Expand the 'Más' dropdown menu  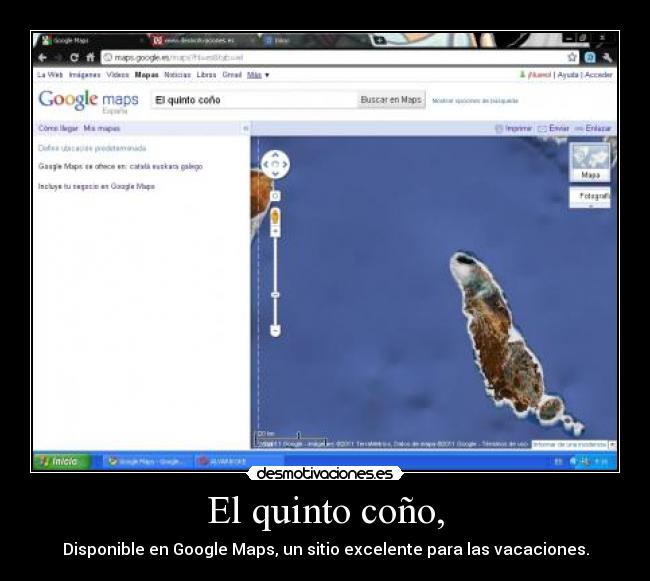(x=258, y=75)
